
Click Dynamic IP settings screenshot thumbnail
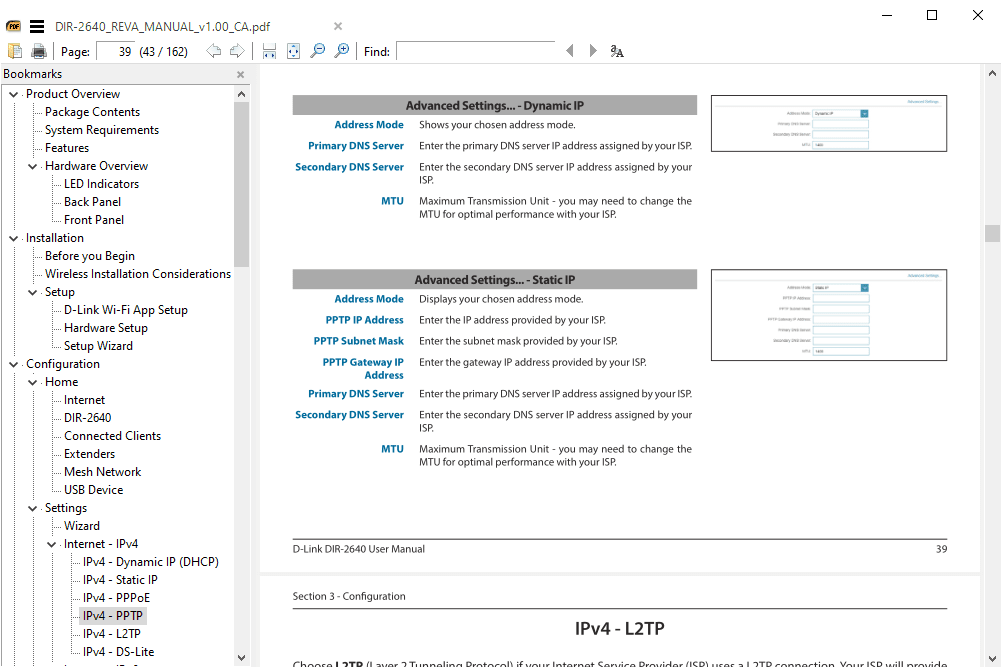tap(828, 123)
